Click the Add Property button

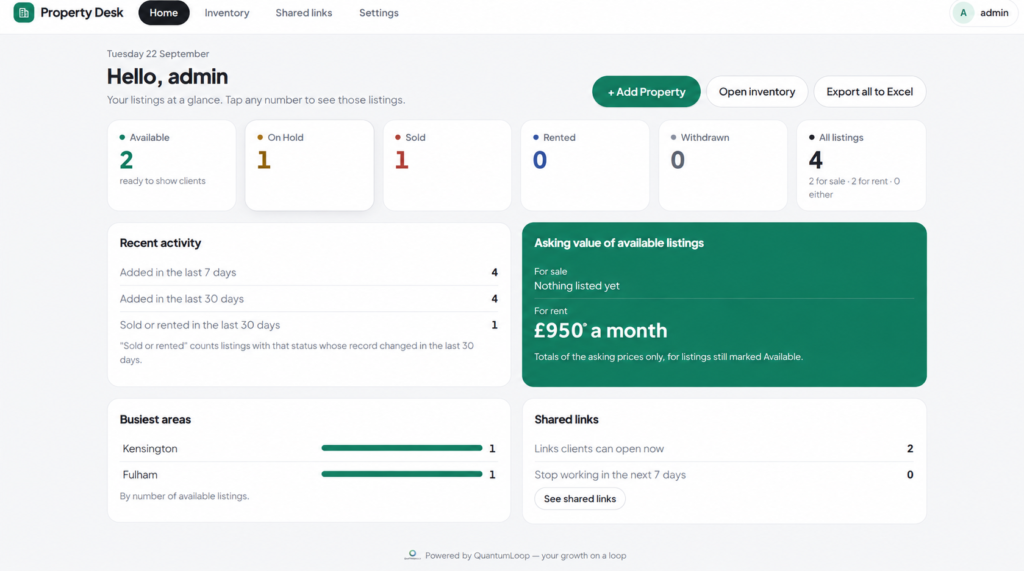tap(646, 91)
